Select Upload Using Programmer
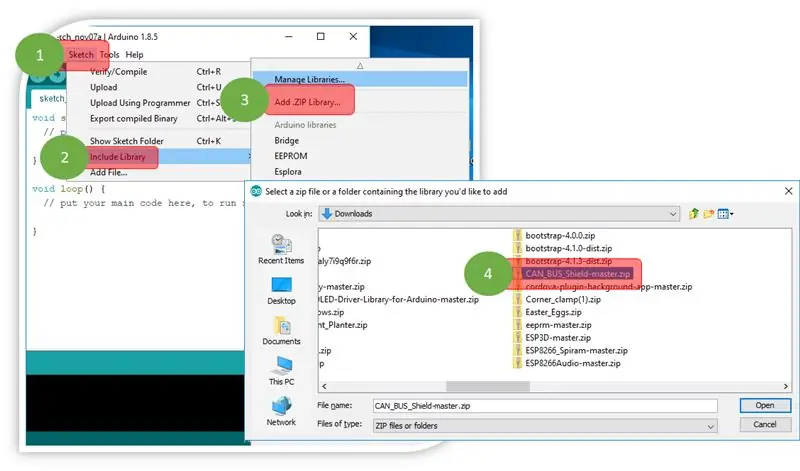The image size is (800, 471). click(x=140, y=103)
